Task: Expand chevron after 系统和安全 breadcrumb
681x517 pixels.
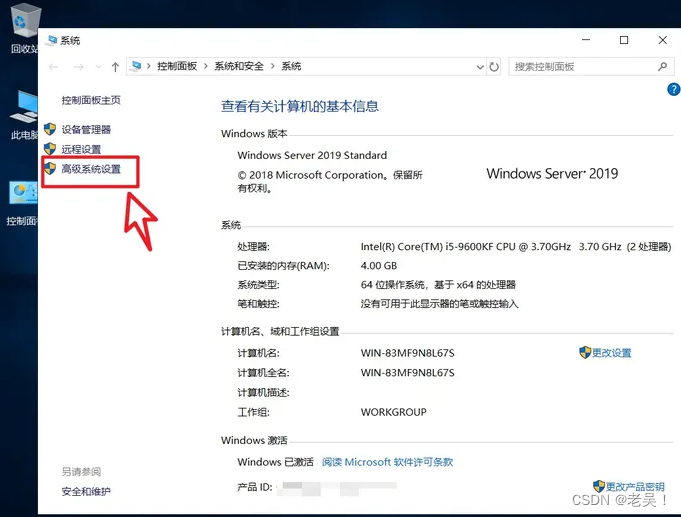Action: (273, 66)
